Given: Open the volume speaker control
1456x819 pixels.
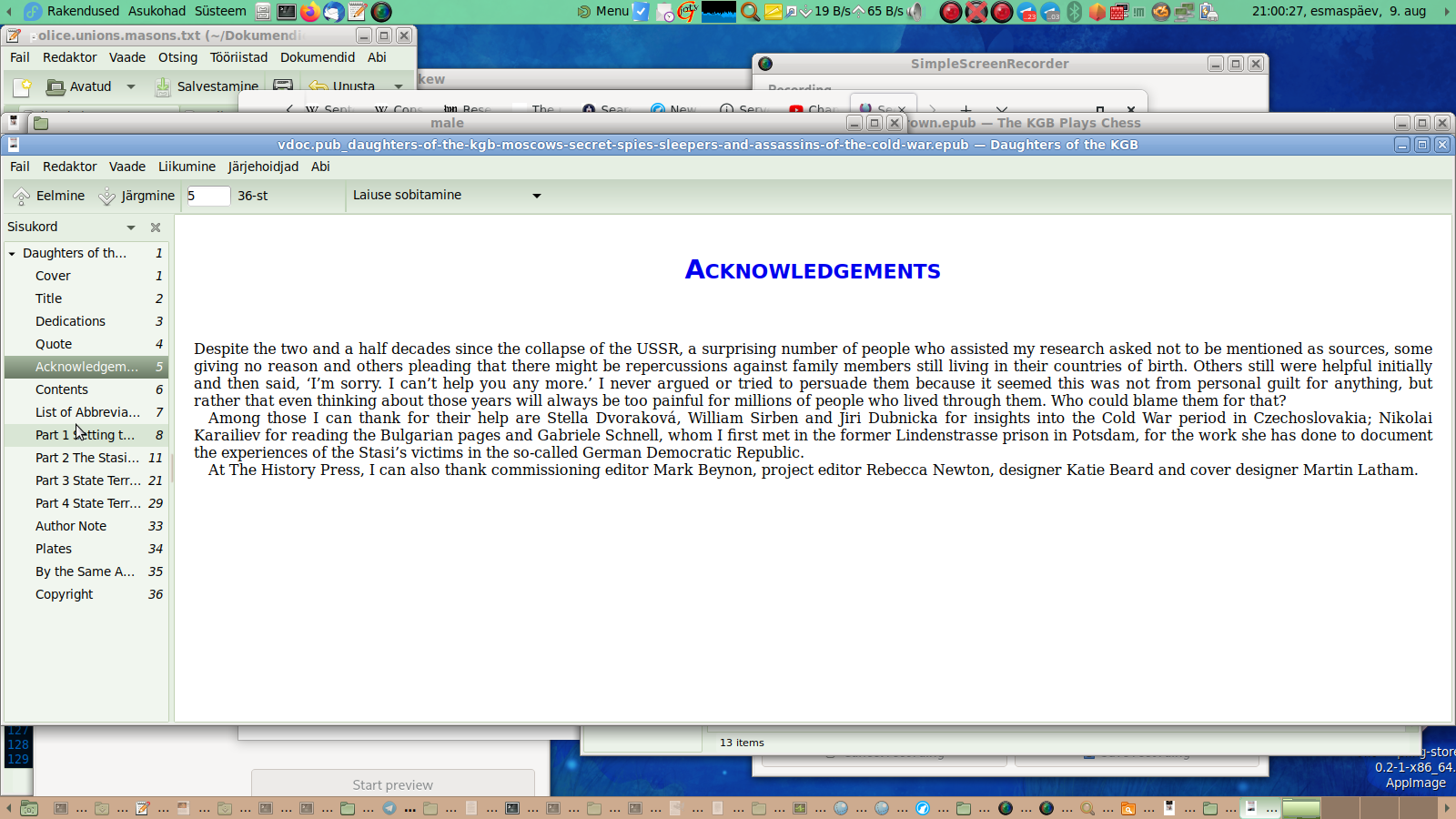Looking at the screenshot, I should pyautogui.click(x=915, y=12).
